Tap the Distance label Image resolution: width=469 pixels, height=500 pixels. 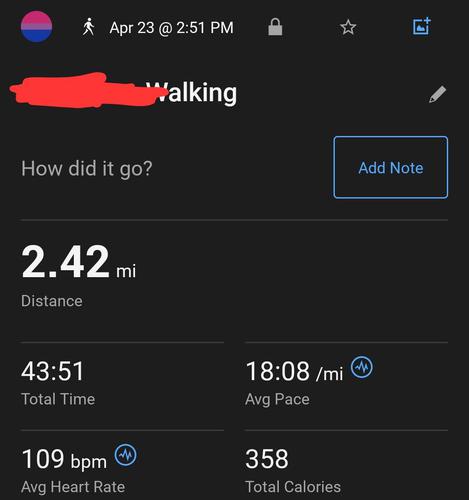(52, 301)
